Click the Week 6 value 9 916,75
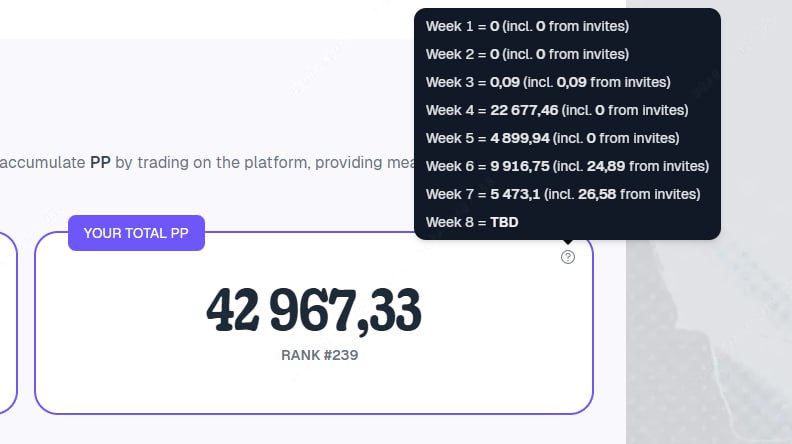792x444 pixels. (x=520, y=166)
